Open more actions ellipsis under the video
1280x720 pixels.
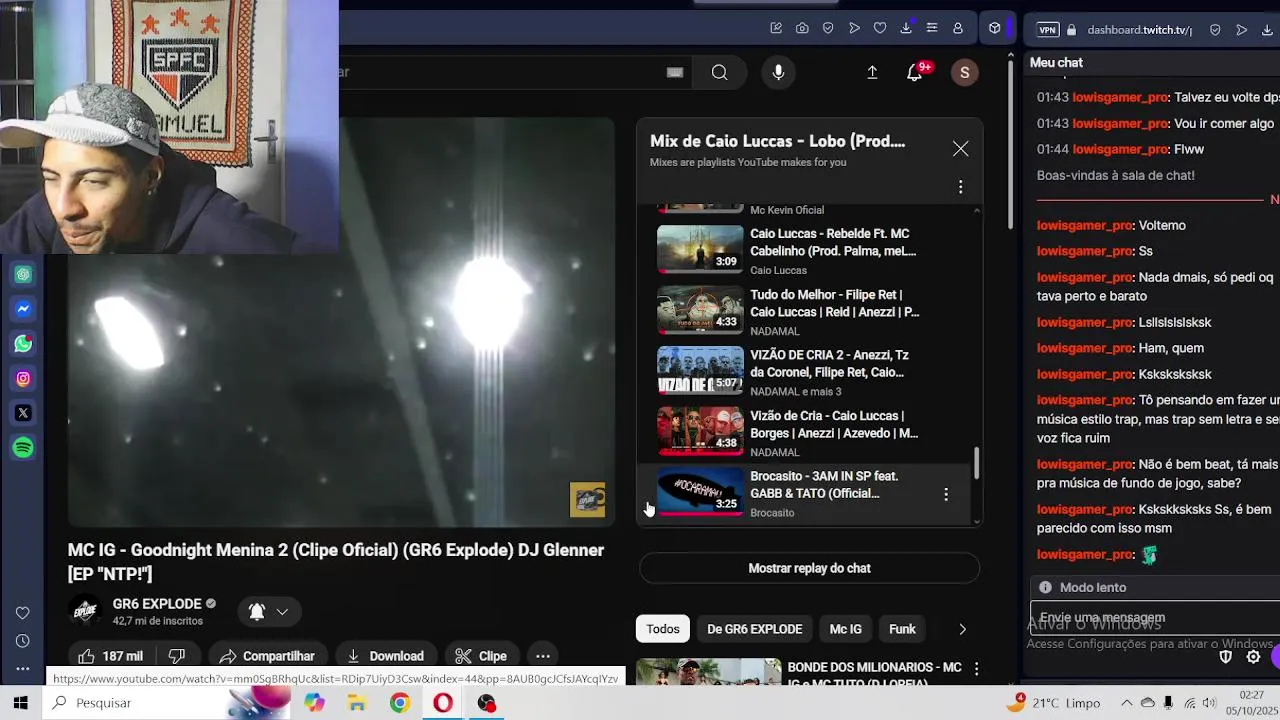[543, 656]
